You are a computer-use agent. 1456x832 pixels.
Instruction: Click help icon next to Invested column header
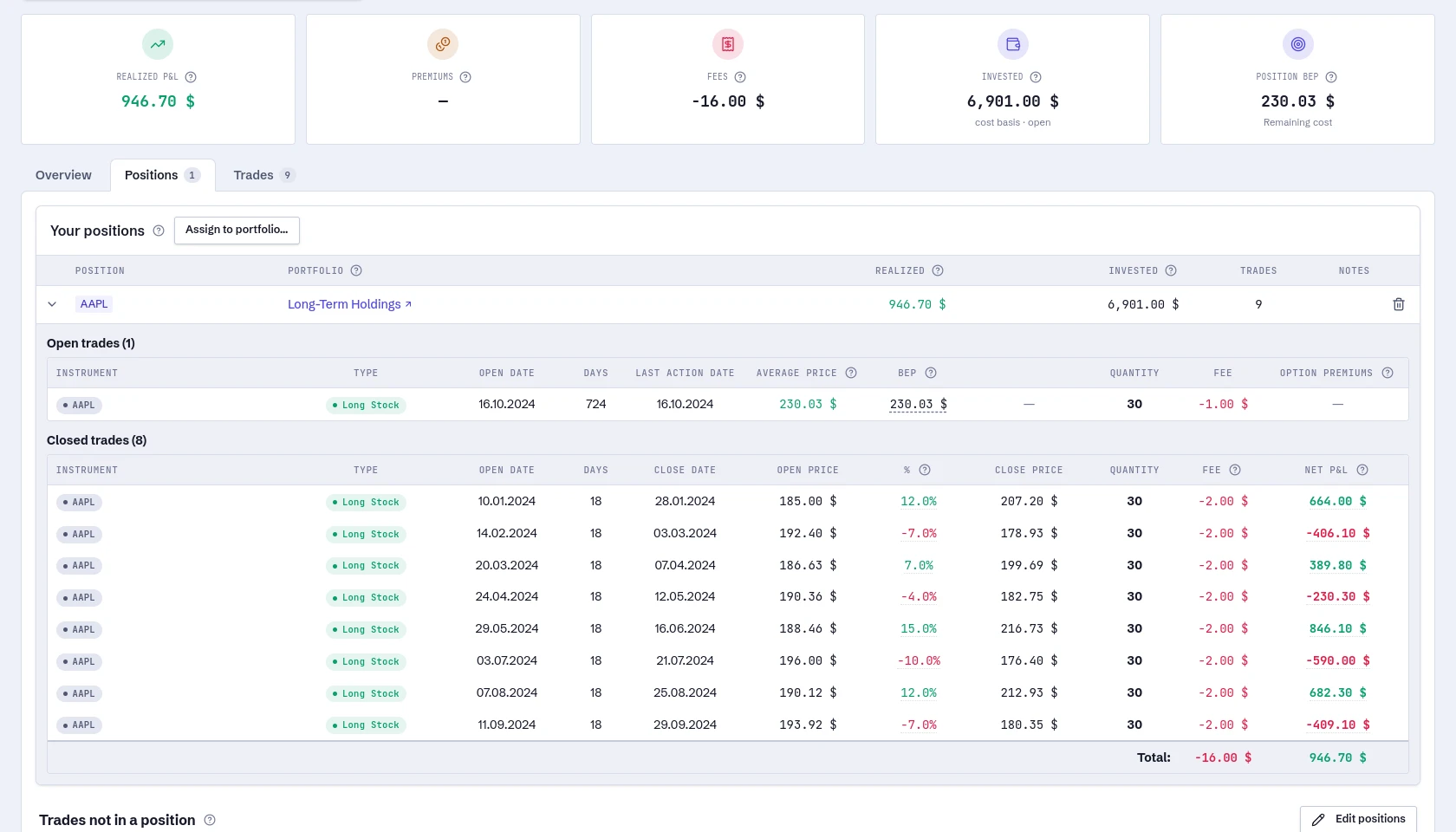[x=1171, y=270]
